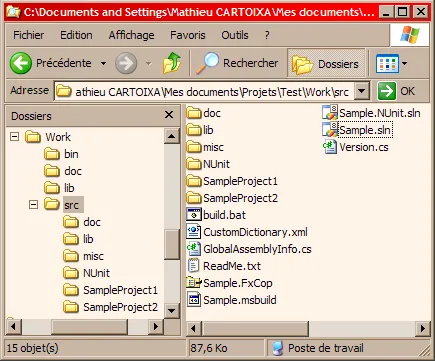Select the Sample.NUnit.sln solution icon
Screen dimensions: 435x361
pyautogui.click(x=330, y=113)
